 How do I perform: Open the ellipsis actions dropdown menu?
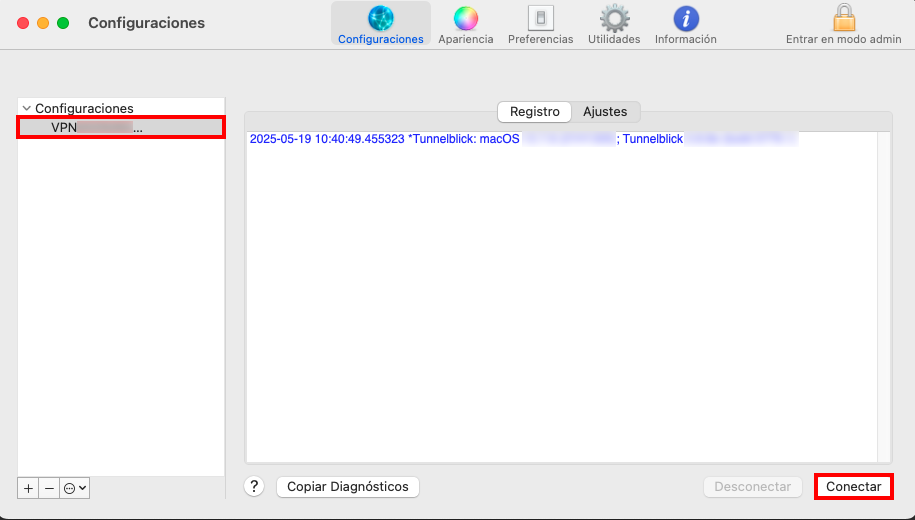point(75,488)
